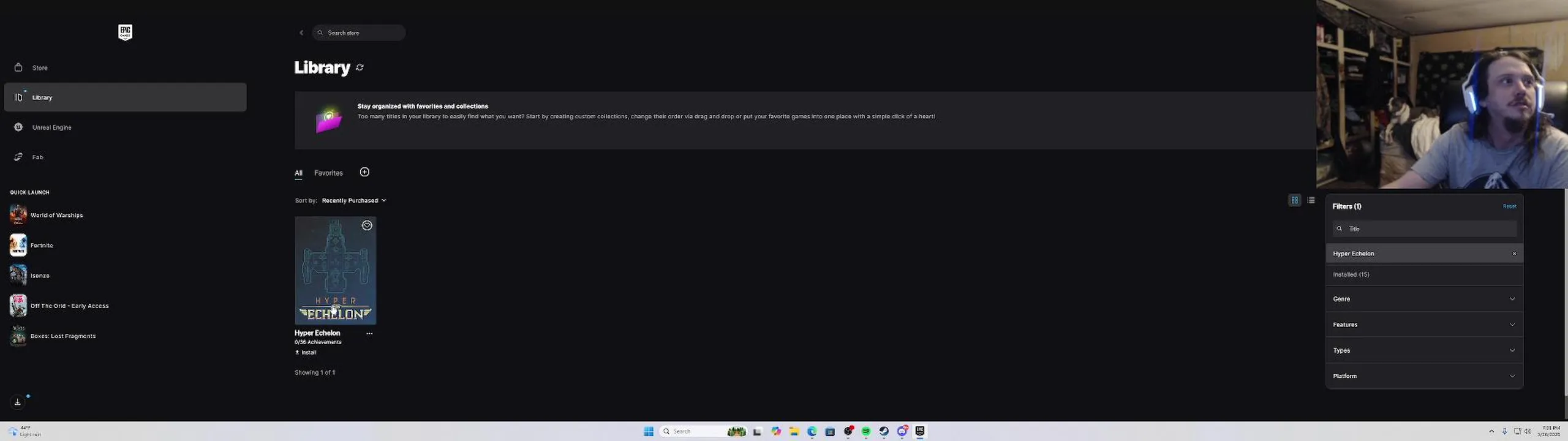Refresh the Library with the sync icon
The width and height of the screenshot is (1568, 441).
pyautogui.click(x=360, y=68)
